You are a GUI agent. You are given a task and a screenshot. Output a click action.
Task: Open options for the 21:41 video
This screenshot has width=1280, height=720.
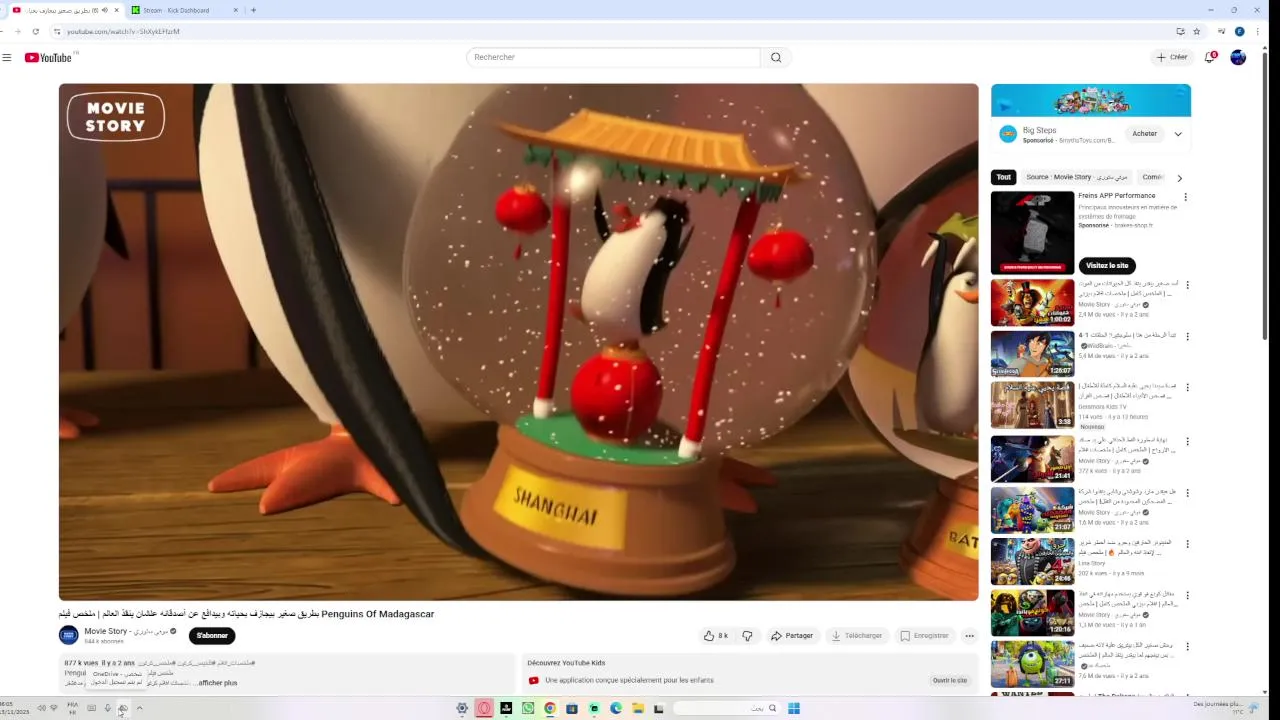1187,440
